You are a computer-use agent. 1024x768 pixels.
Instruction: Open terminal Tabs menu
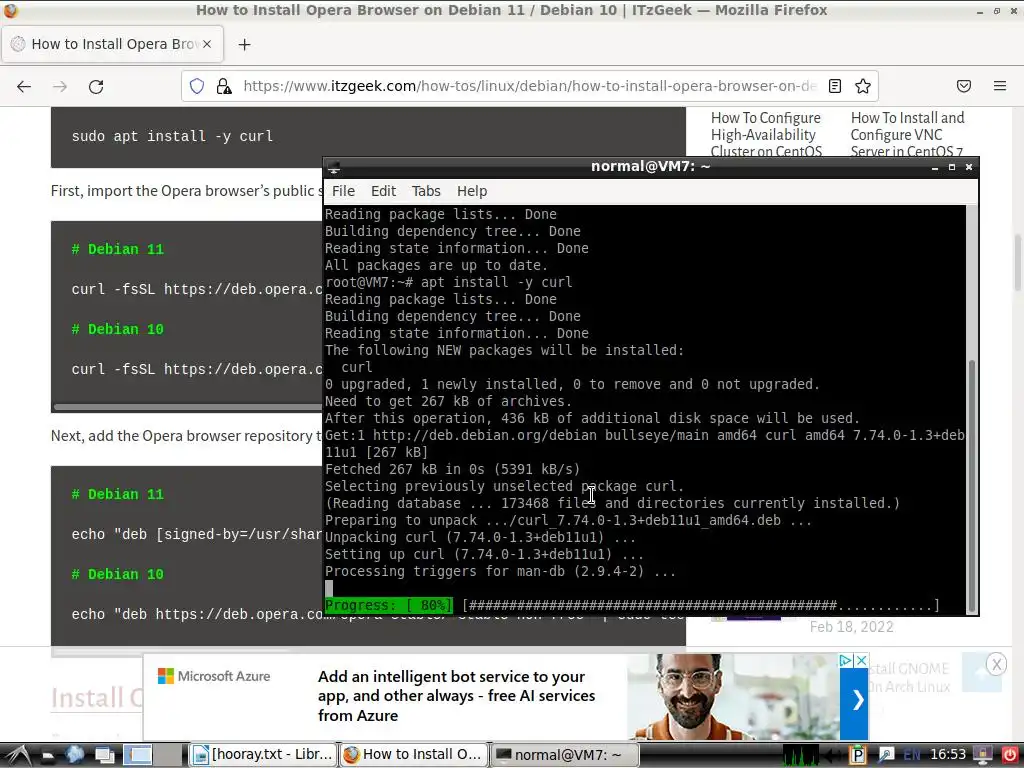426,191
